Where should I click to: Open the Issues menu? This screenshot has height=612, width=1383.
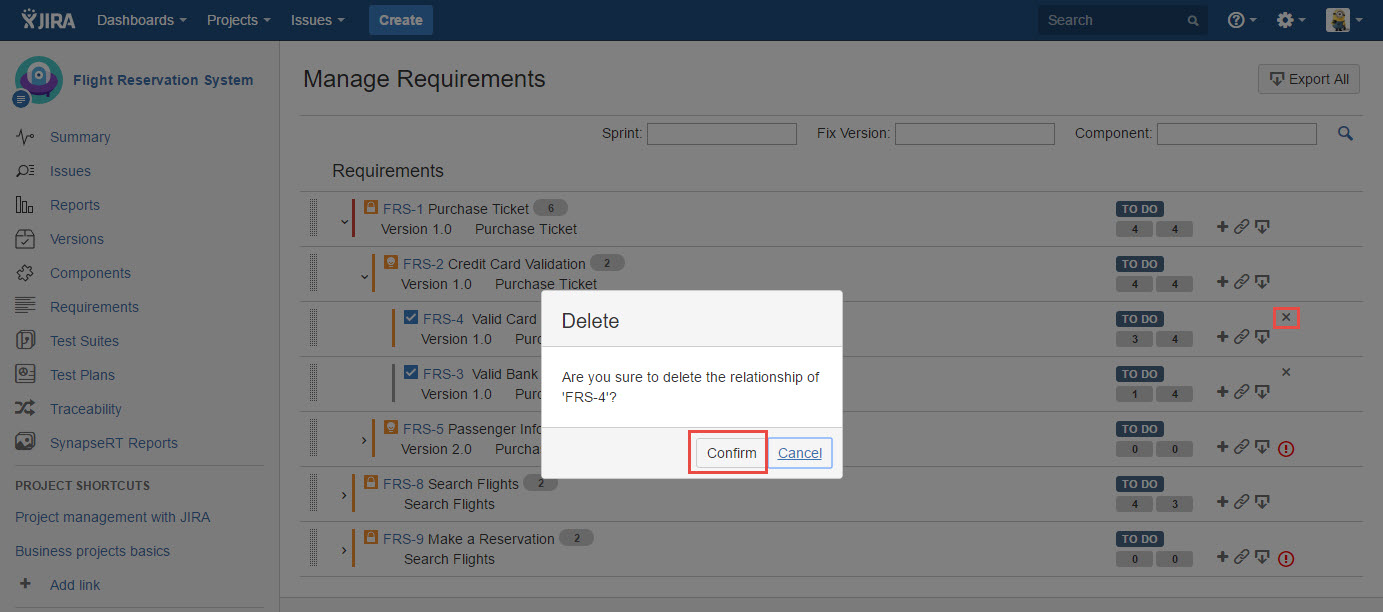(317, 20)
